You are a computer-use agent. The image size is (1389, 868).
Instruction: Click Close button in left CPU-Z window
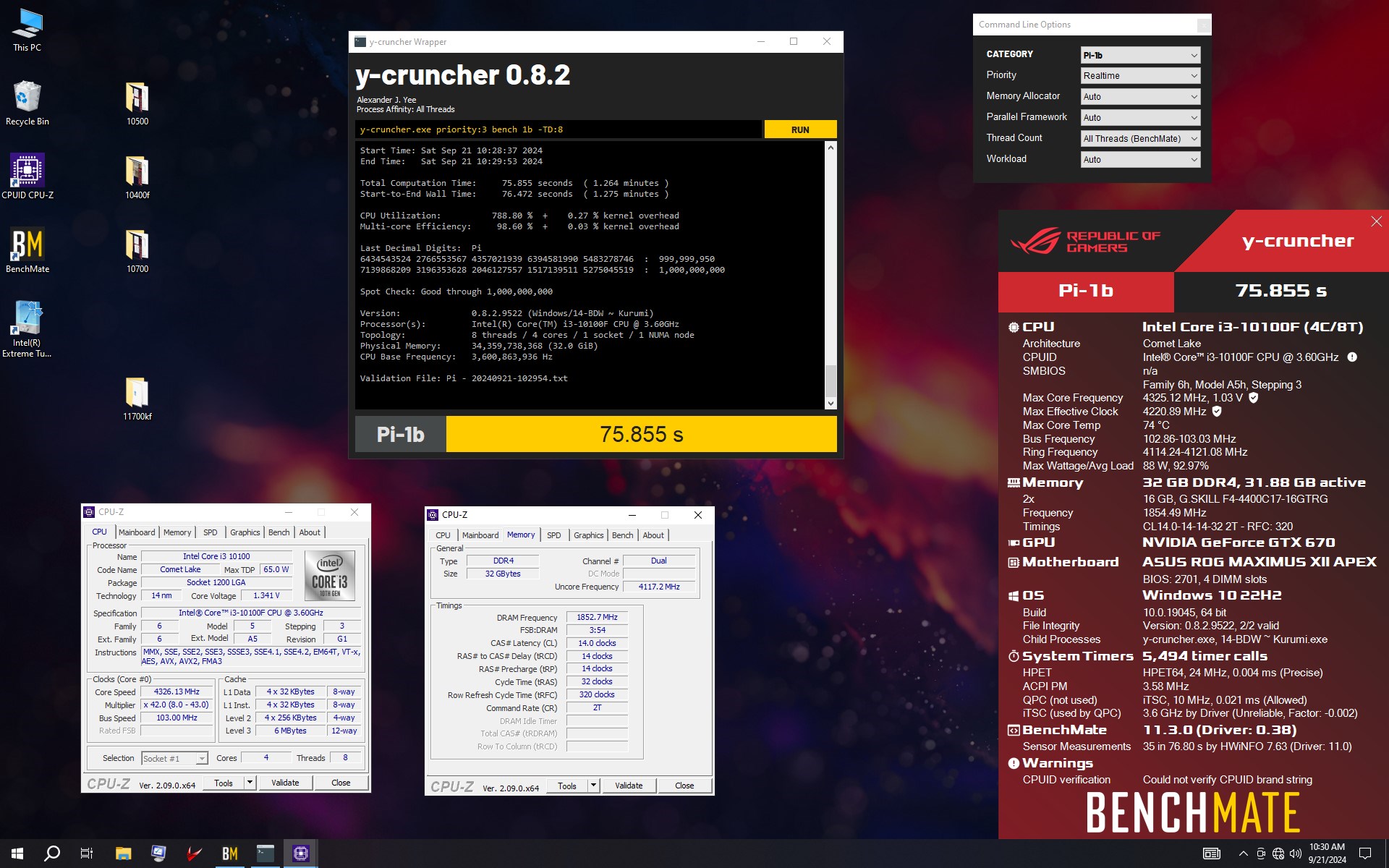pyautogui.click(x=341, y=782)
